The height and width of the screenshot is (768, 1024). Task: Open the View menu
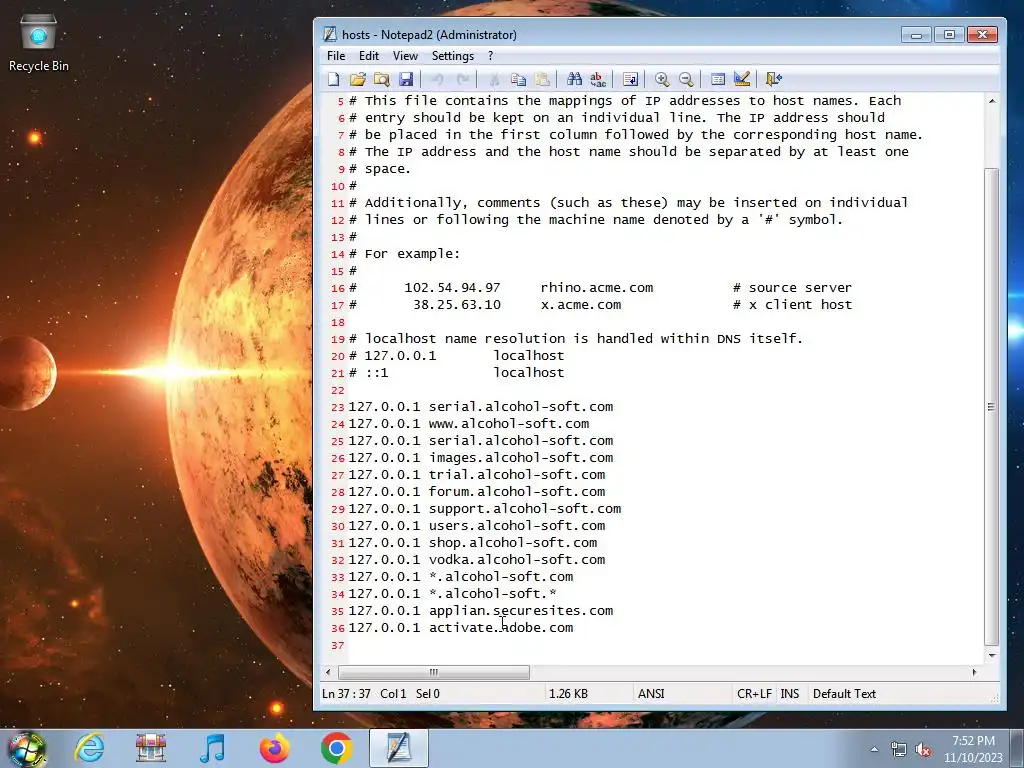pos(405,56)
